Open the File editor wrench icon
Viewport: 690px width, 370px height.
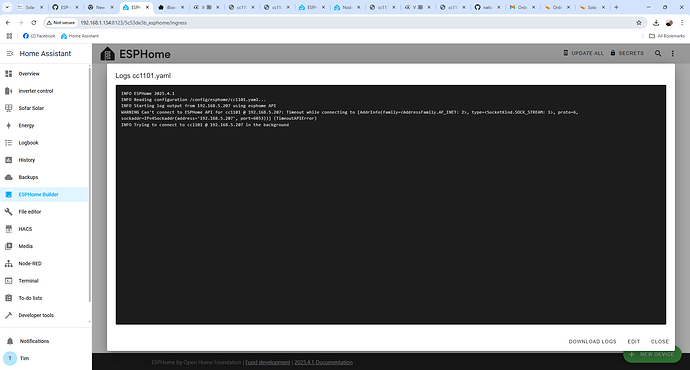pyautogui.click(x=8, y=212)
